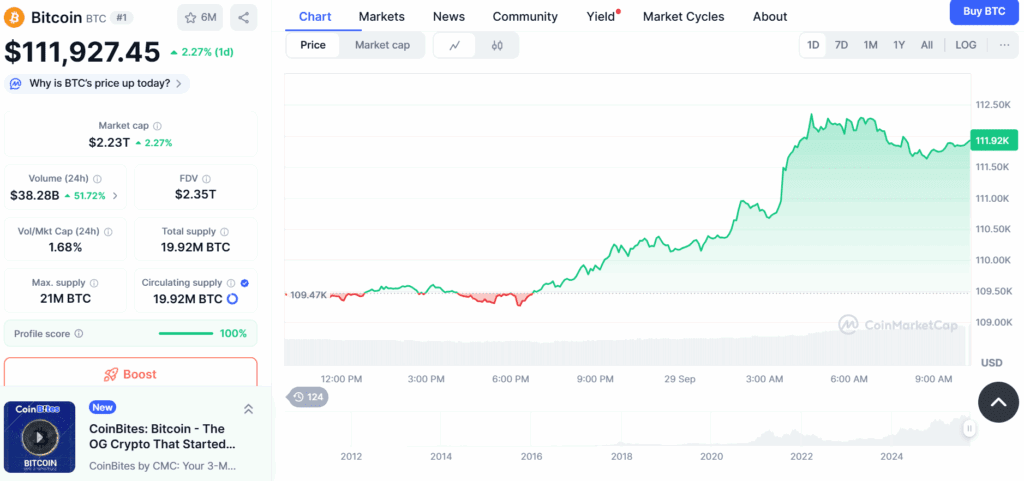Expand the Volume (24h) details chevron

tap(115, 195)
